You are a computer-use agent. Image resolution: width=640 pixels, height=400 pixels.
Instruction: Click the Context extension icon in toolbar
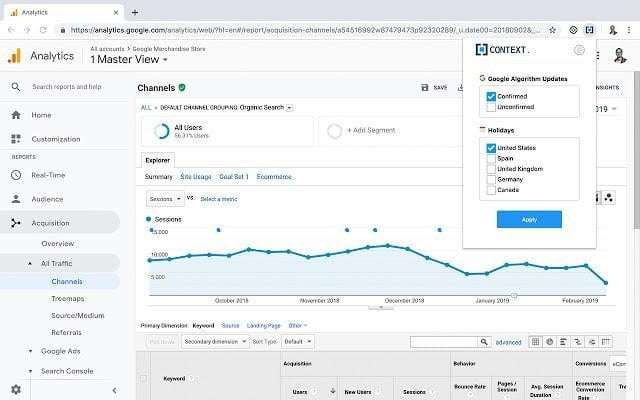coord(589,29)
